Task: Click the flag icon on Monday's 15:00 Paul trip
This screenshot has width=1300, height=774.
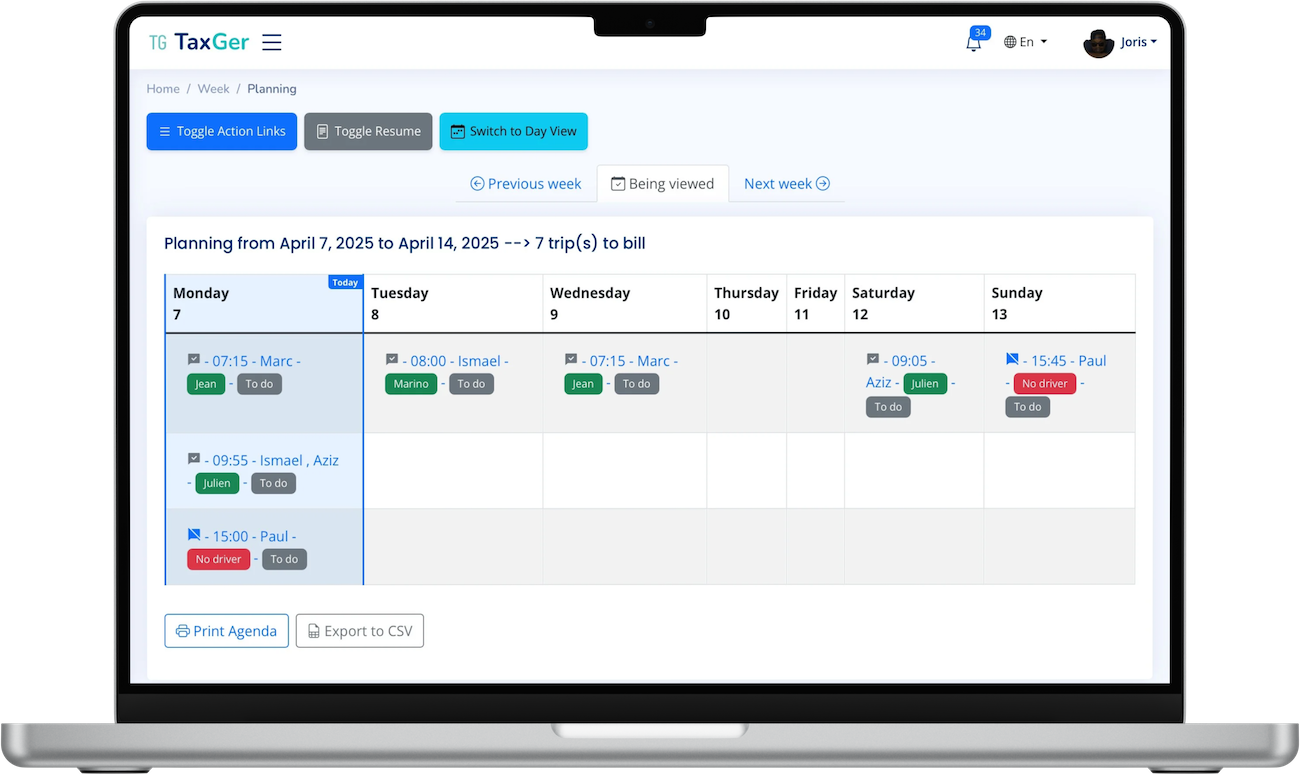Action: click(x=194, y=536)
